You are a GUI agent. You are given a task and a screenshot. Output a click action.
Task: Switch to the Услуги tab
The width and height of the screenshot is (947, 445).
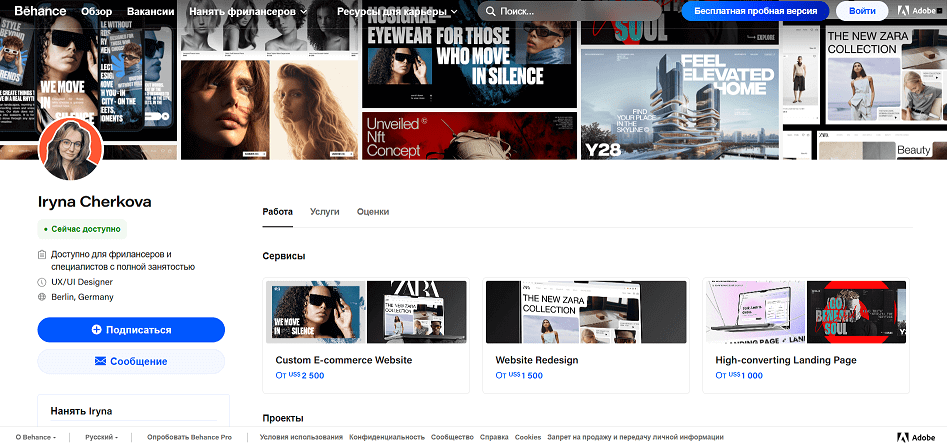(x=324, y=212)
